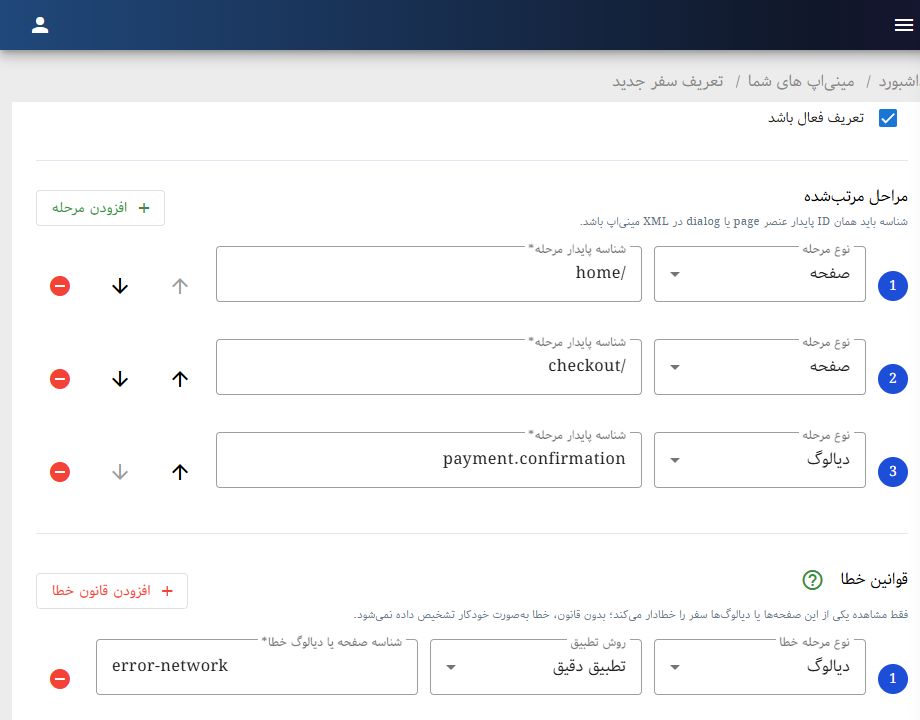Open step 3 دیالوگ type dropdown
Screen dimensions: 920x720
coord(760,460)
